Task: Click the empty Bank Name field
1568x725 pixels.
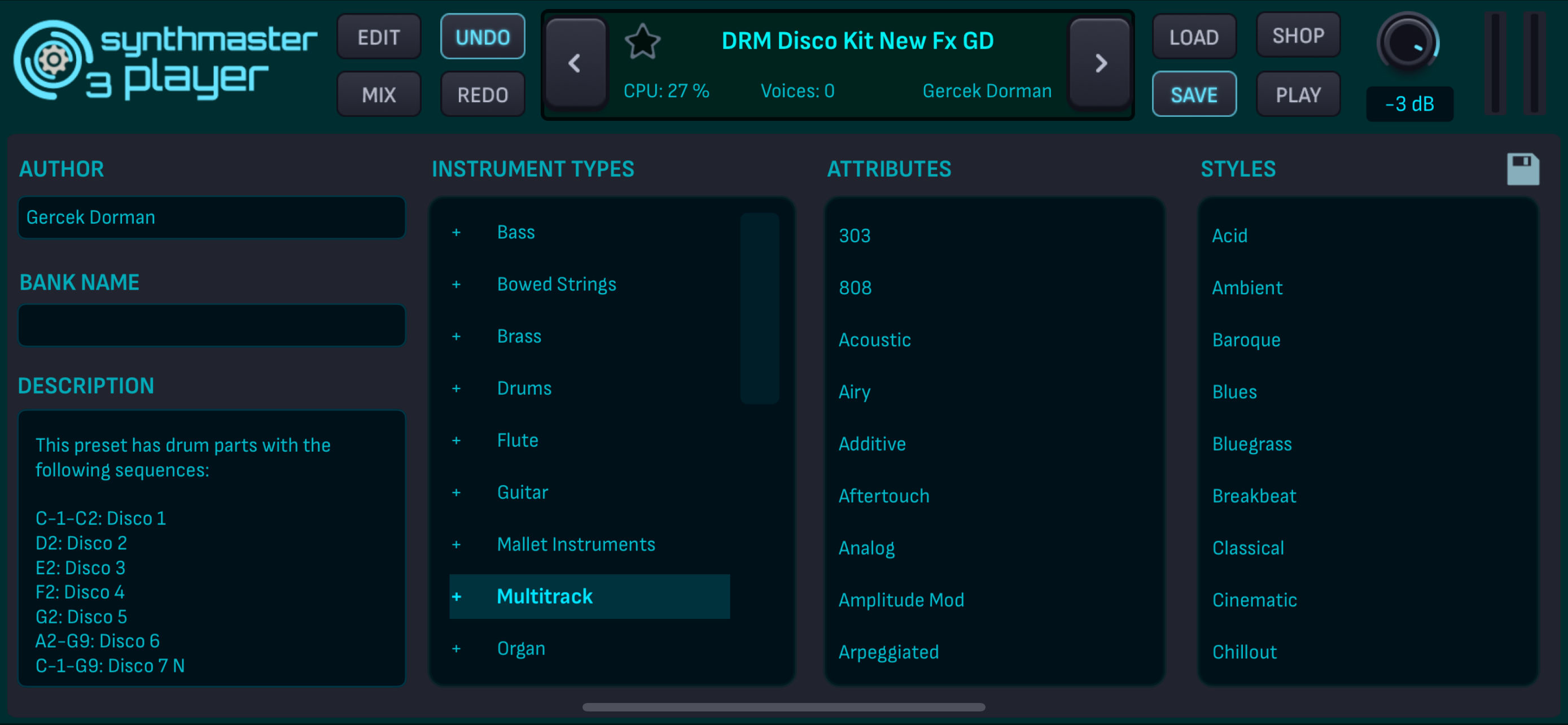Action: pos(212,325)
